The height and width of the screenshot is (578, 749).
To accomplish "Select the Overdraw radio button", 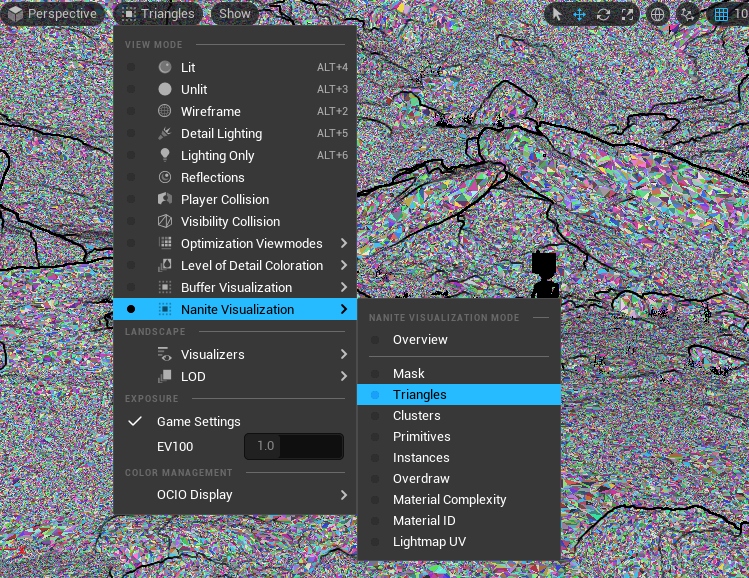I will click(x=375, y=479).
